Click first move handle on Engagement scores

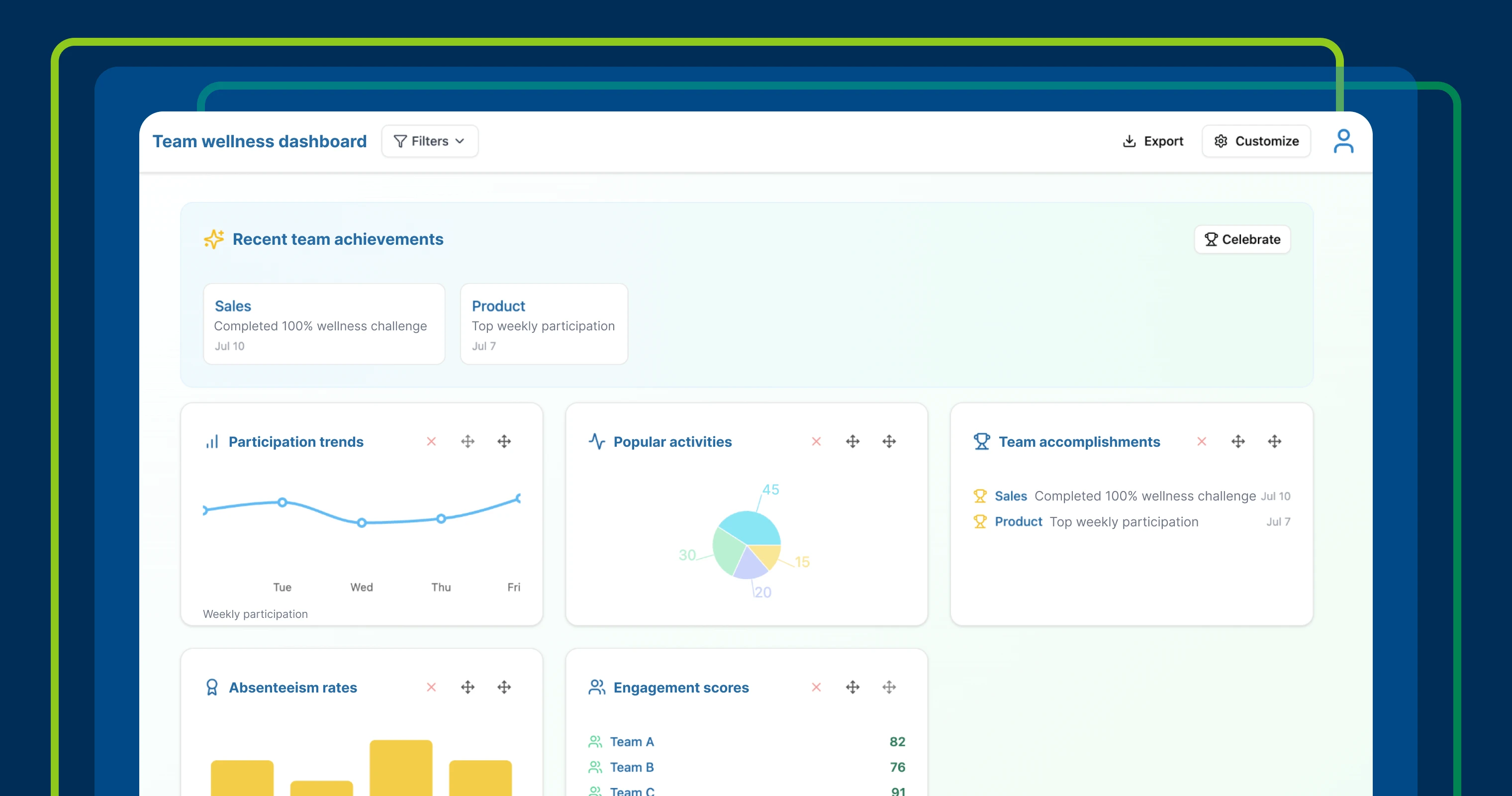(x=853, y=687)
